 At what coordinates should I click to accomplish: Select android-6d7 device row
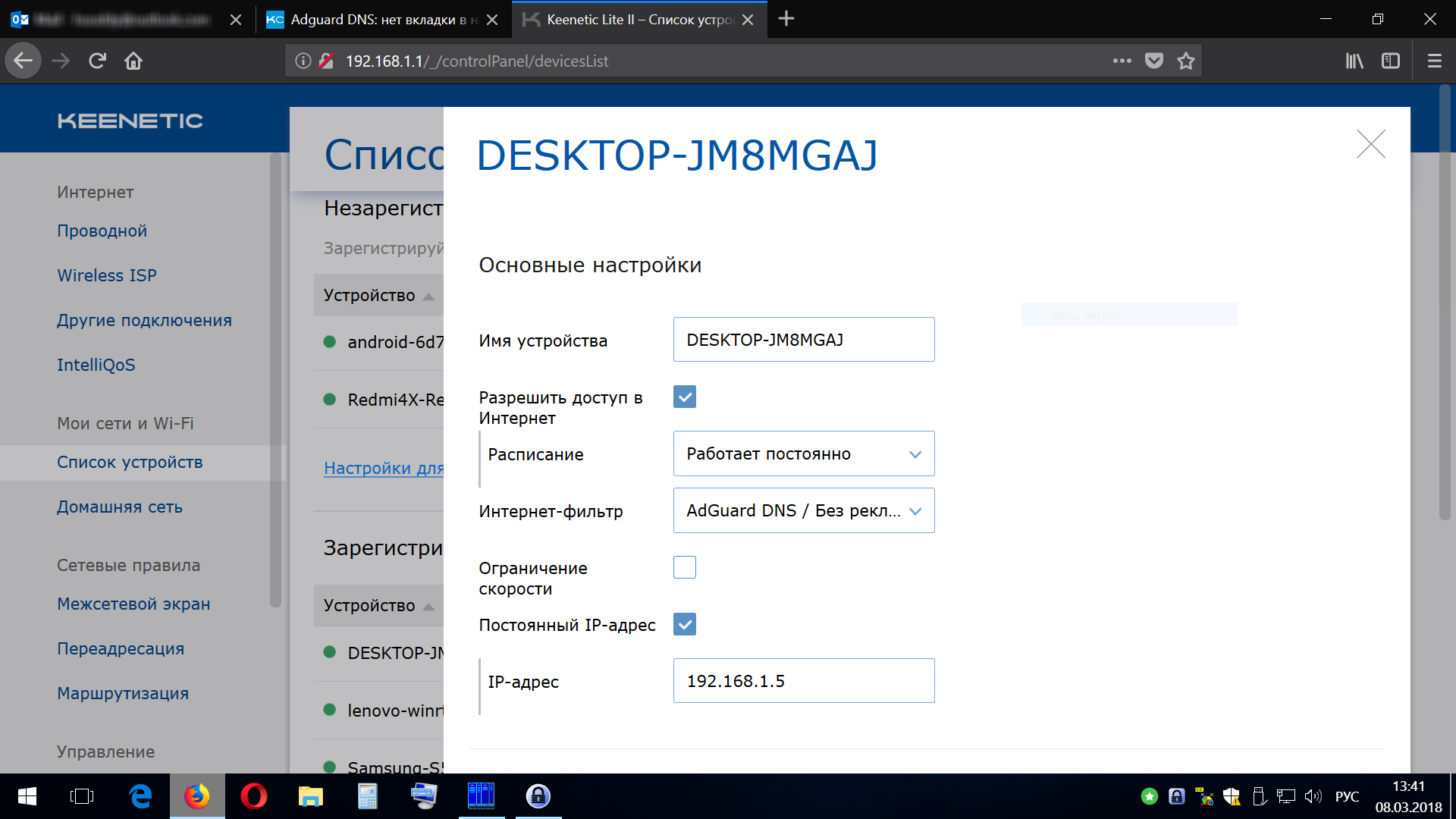coord(378,342)
